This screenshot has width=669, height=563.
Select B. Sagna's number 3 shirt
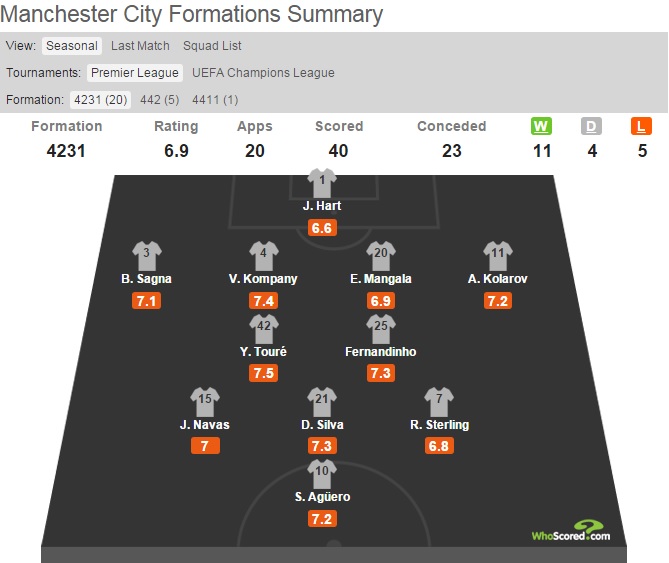[147, 255]
